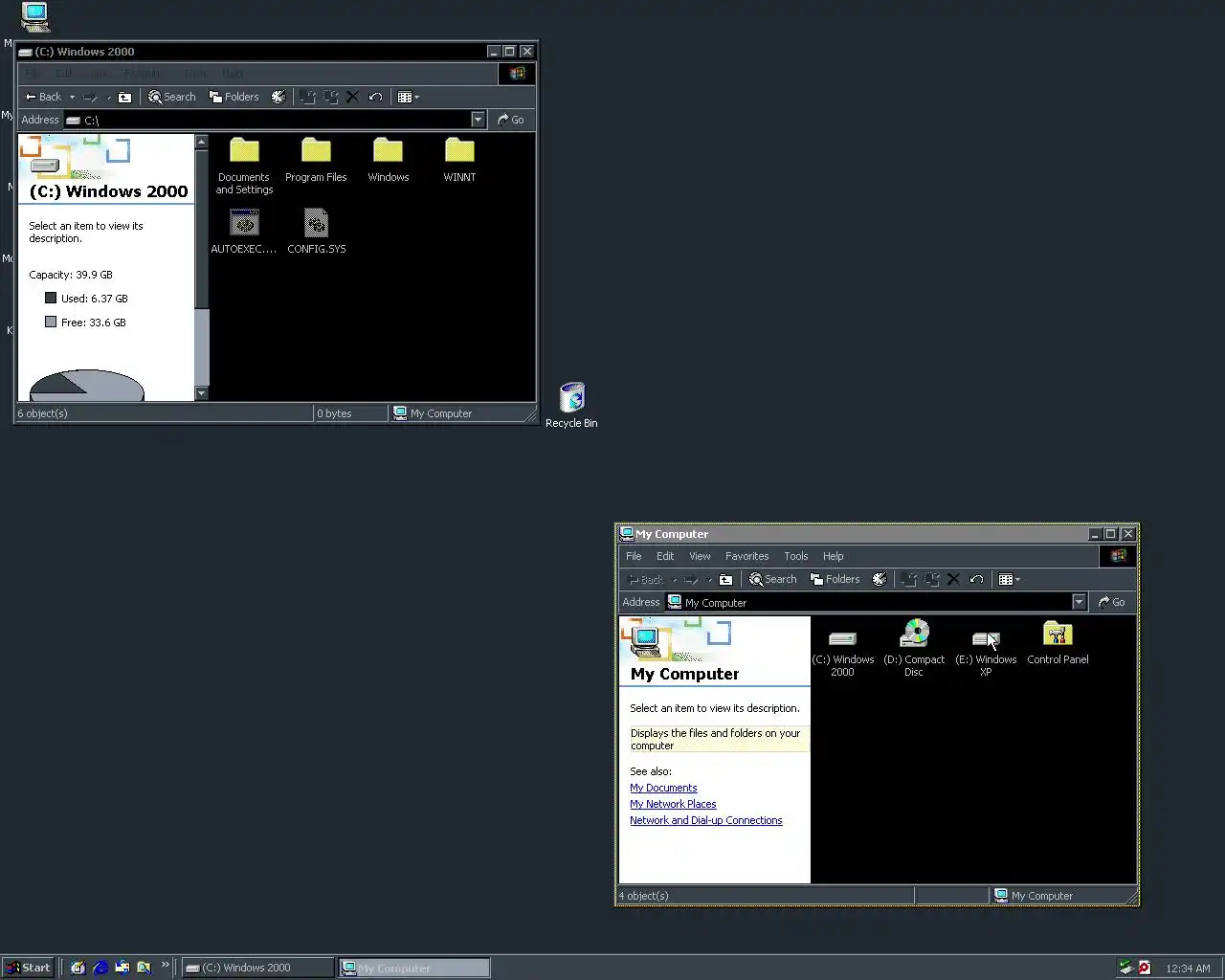Expand the address dropdown showing C:\
1225x980 pixels.
478,120
